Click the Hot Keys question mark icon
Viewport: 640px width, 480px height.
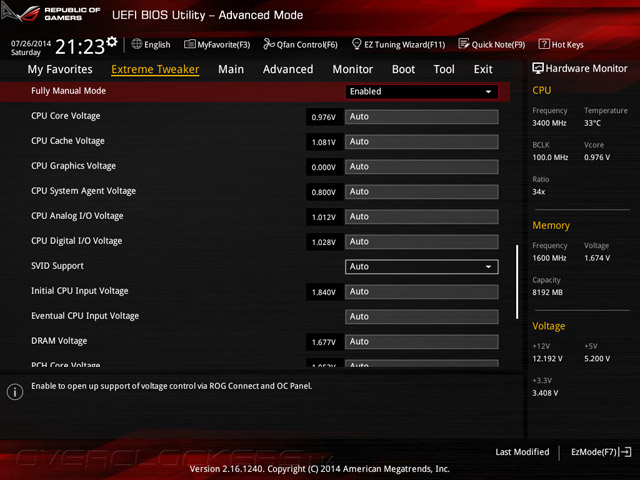click(544, 44)
